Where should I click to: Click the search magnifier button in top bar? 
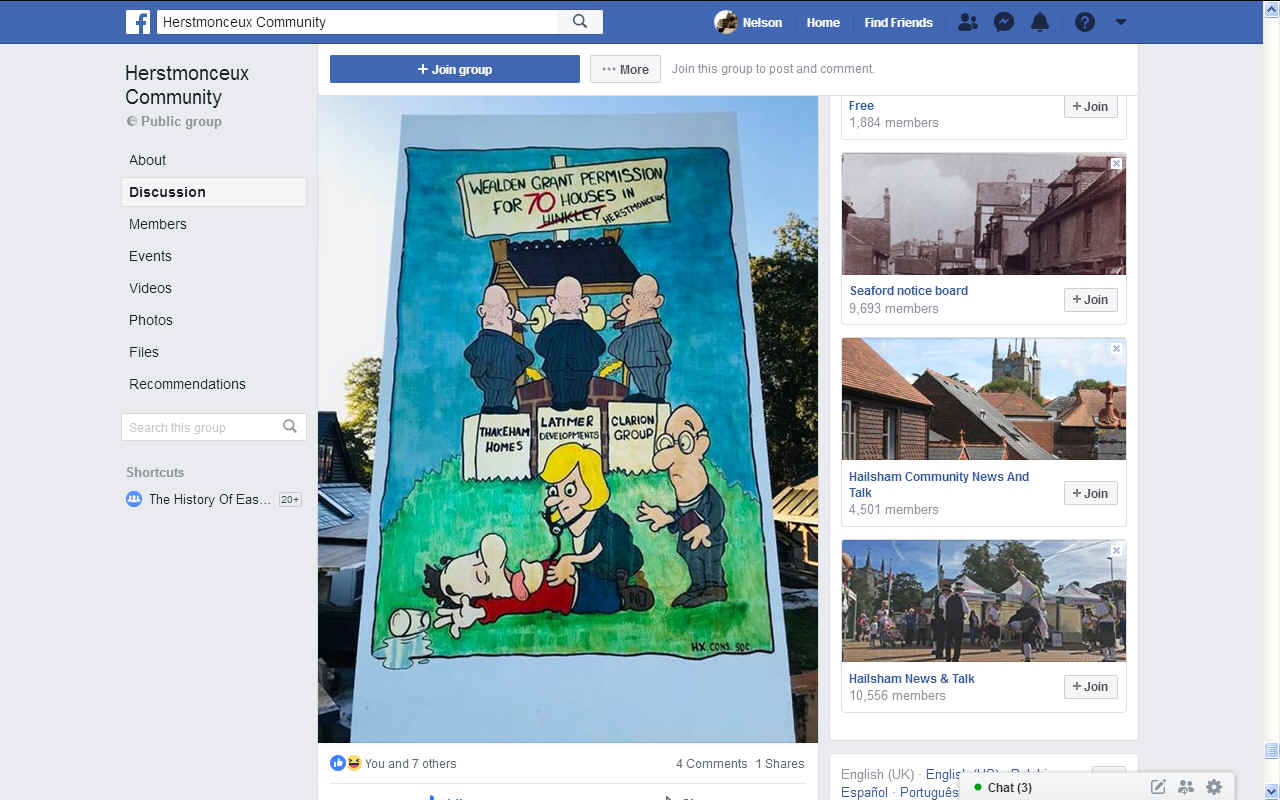tap(580, 22)
